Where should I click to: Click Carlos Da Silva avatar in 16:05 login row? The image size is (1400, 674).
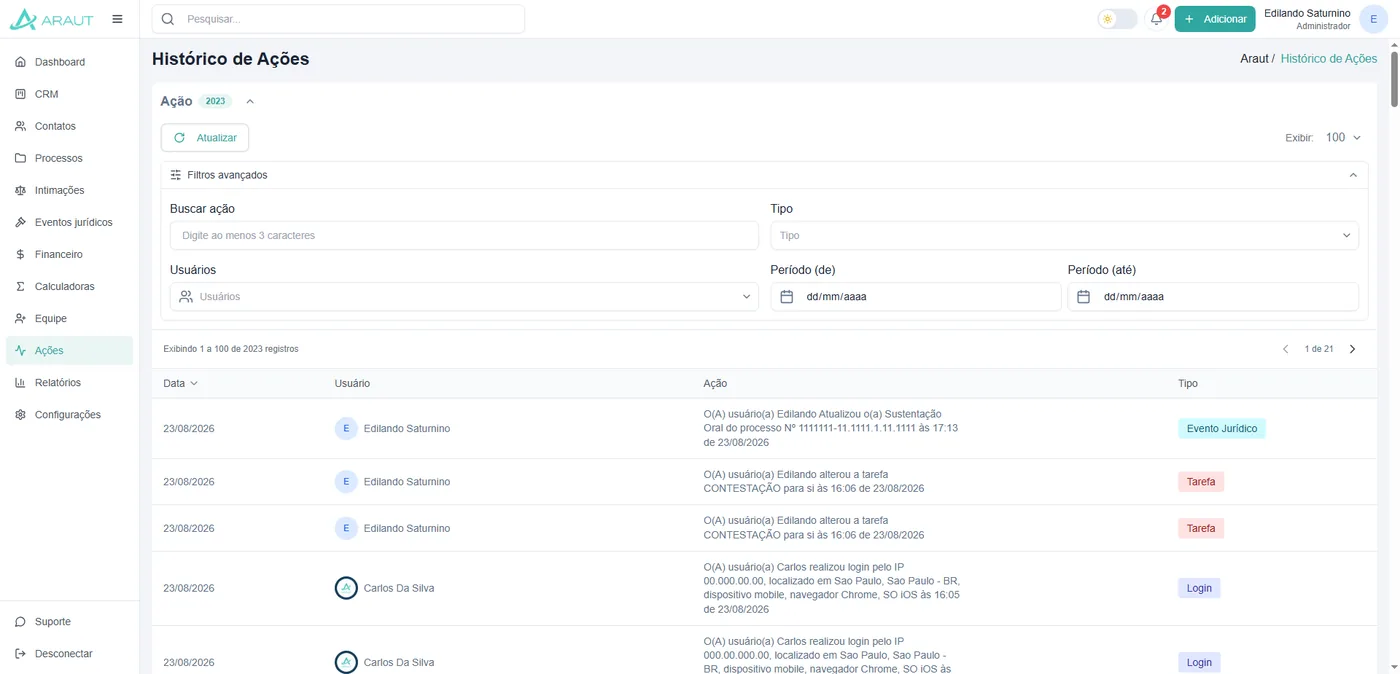click(346, 588)
